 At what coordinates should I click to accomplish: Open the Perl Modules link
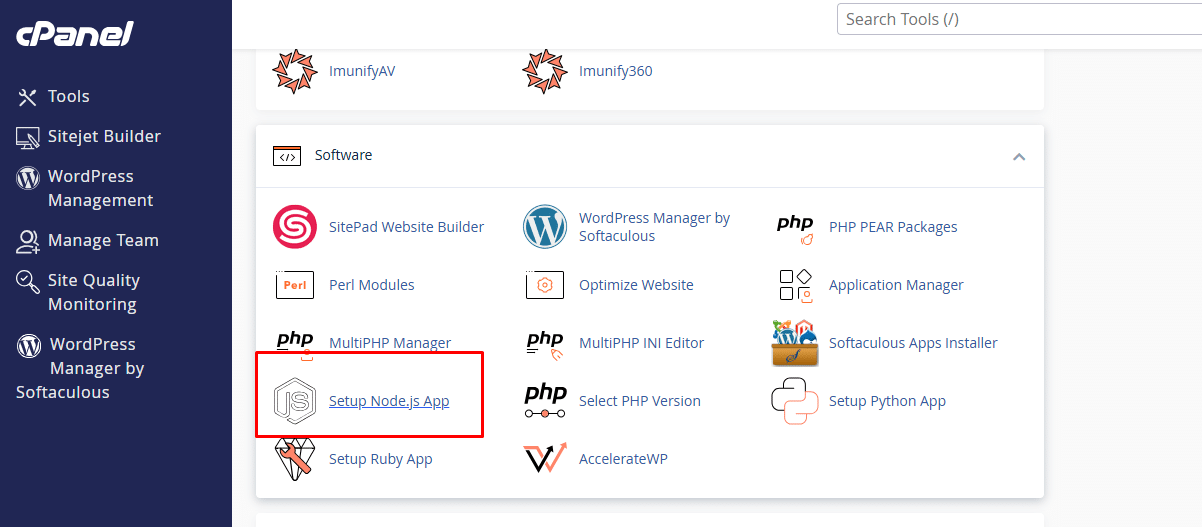[x=372, y=285]
